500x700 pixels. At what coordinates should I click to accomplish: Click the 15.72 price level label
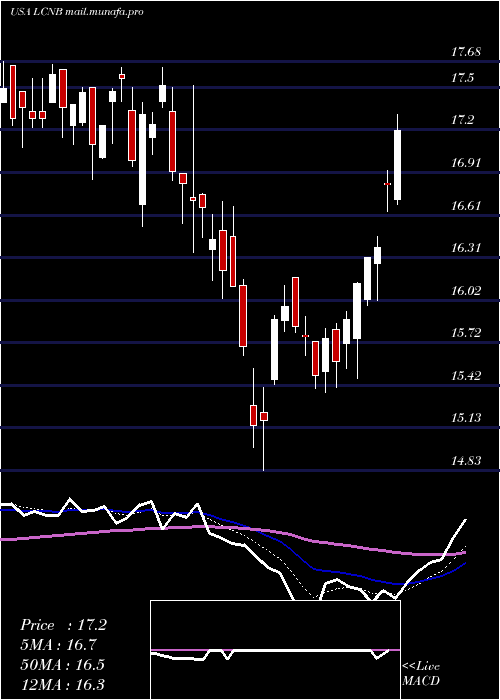click(x=466, y=333)
